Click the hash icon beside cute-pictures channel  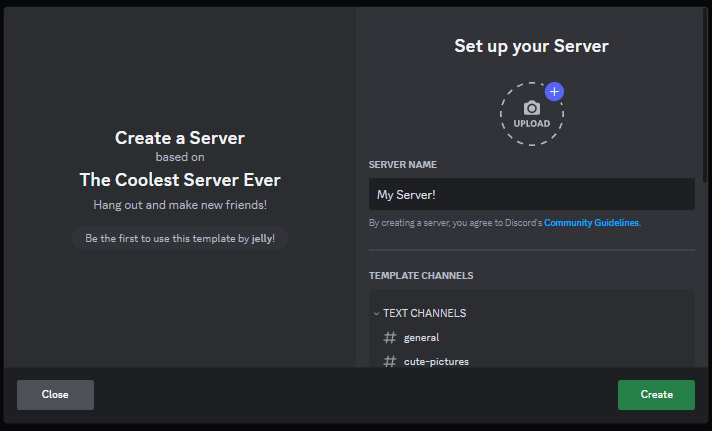tap(390, 362)
